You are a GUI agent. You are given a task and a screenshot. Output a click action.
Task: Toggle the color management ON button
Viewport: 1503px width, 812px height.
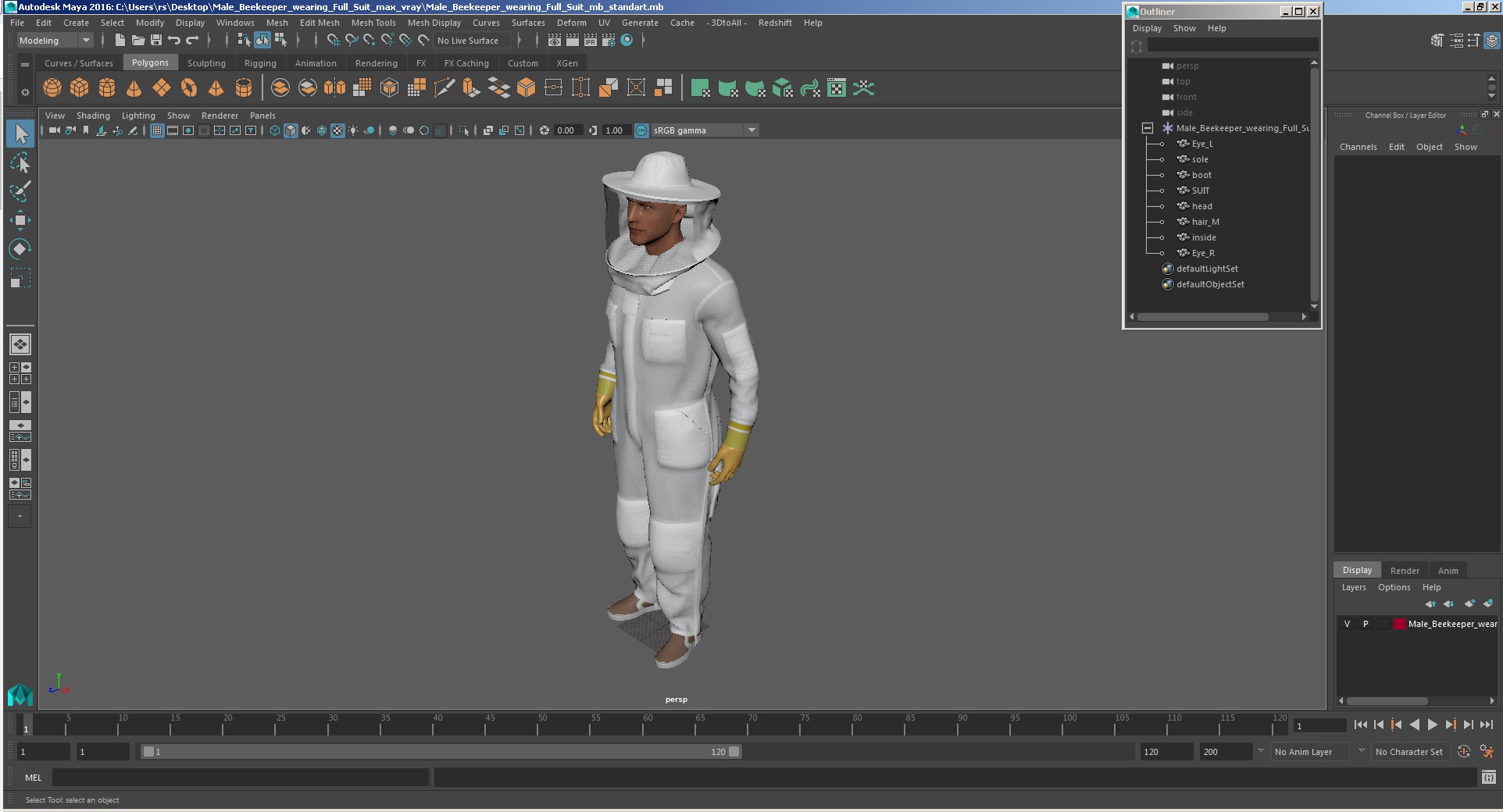click(641, 130)
